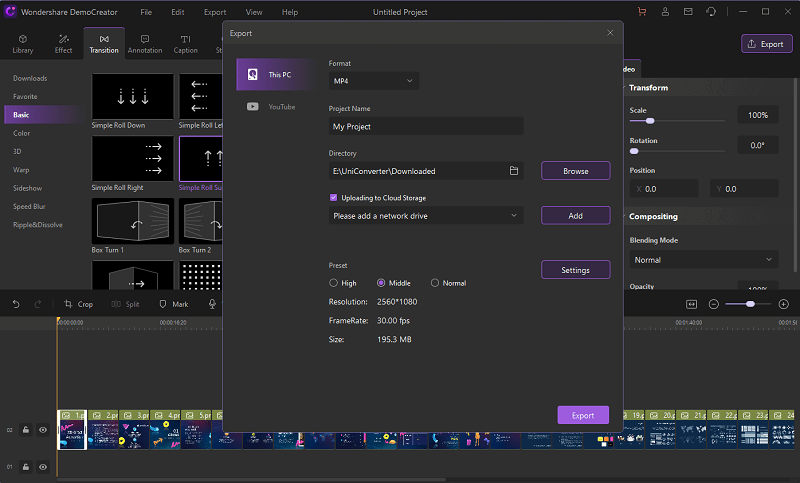This screenshot has width=800, height=483.
Task: Close the Export dialog
Action: (x=610, y=33)
